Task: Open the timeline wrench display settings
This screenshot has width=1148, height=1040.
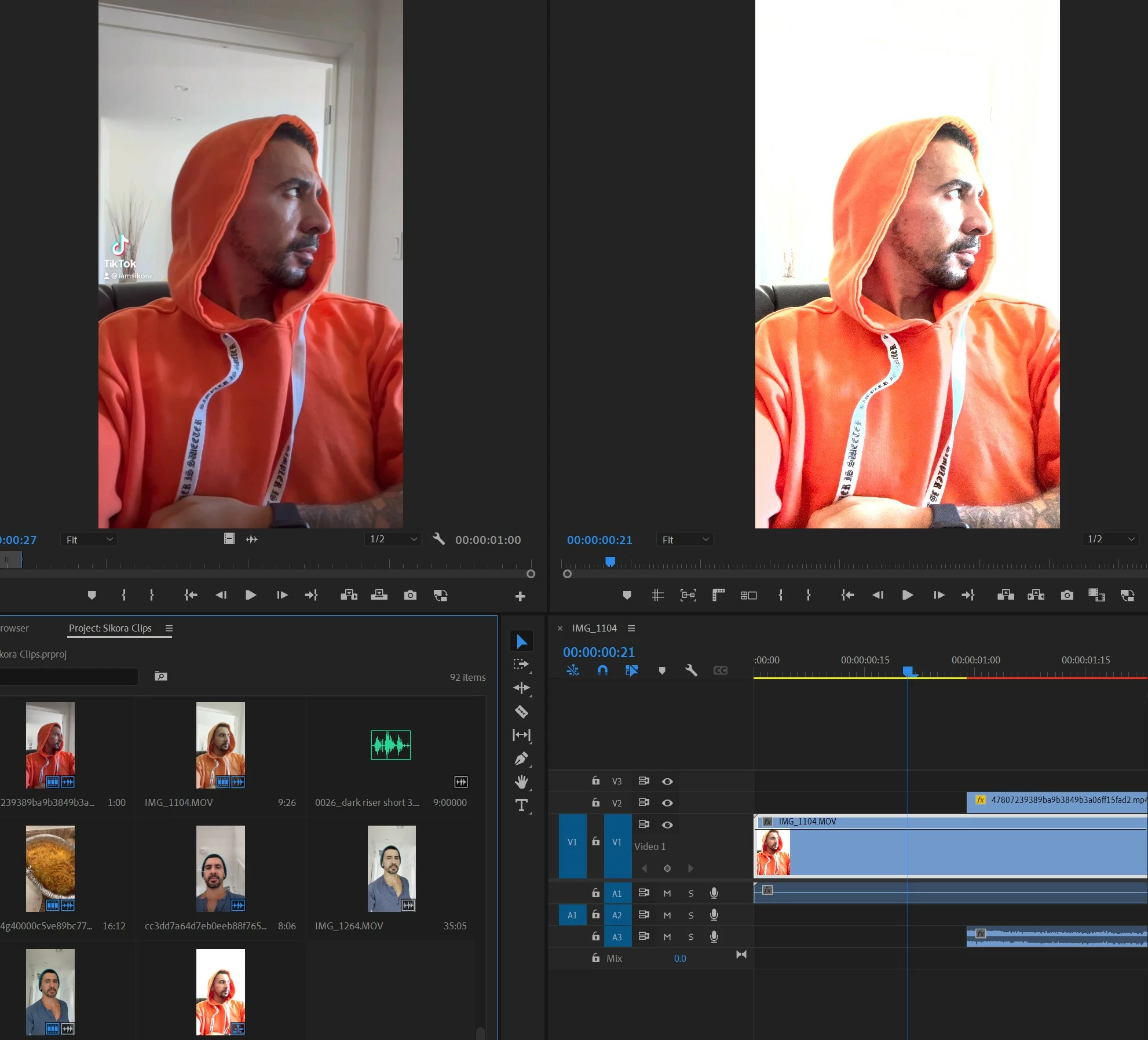Action: pos(691,670)
